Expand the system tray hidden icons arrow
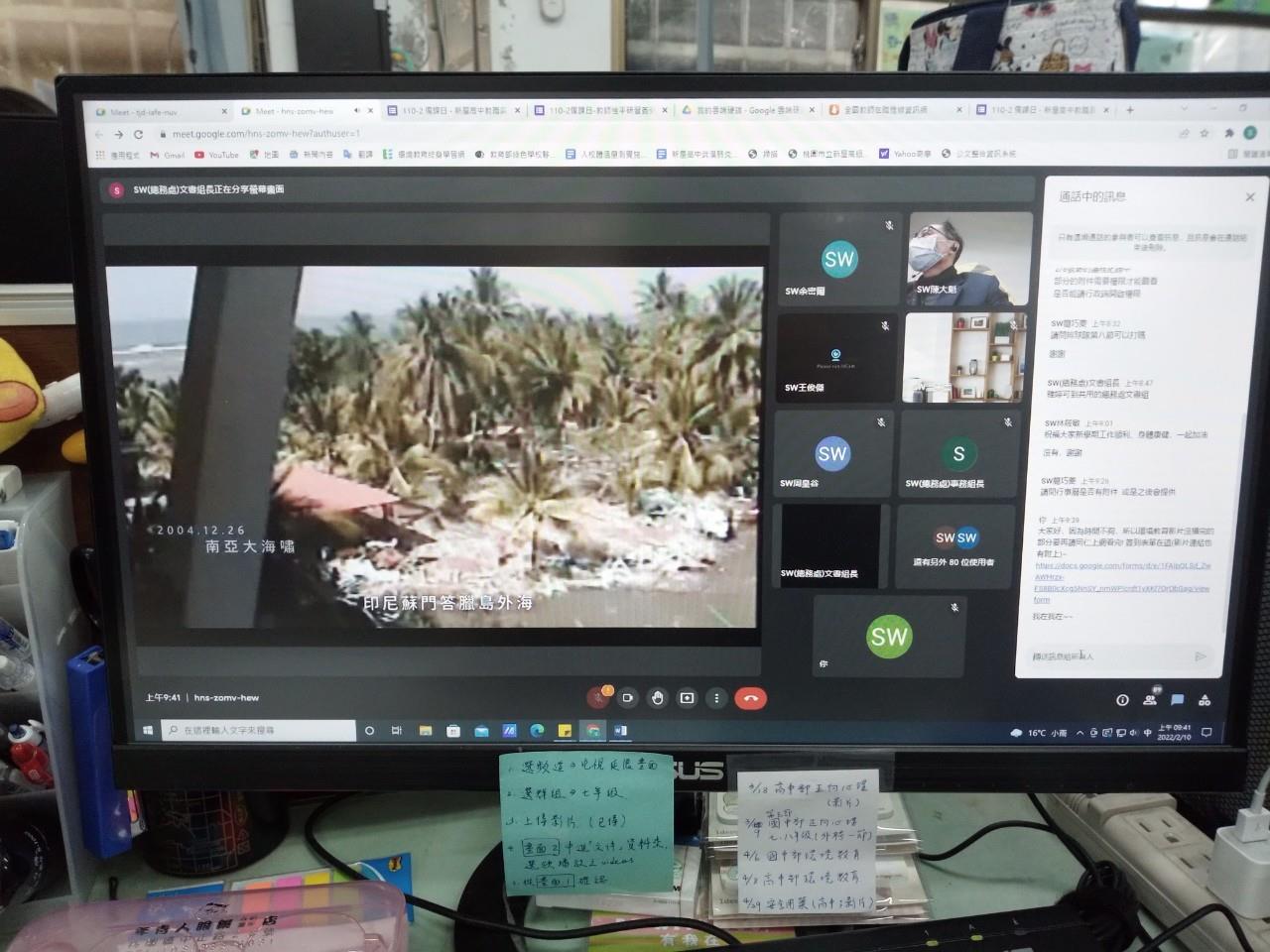The width and height of the screenshot is (1270, 952). [1080, 733]
